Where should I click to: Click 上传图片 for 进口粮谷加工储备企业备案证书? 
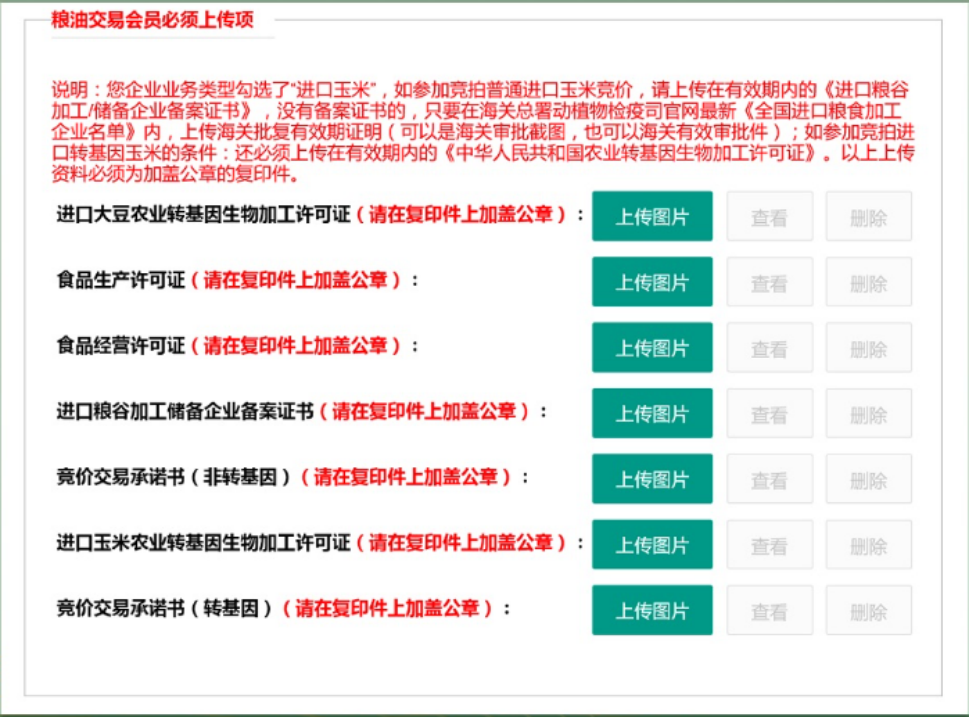[x=652, y=413]
